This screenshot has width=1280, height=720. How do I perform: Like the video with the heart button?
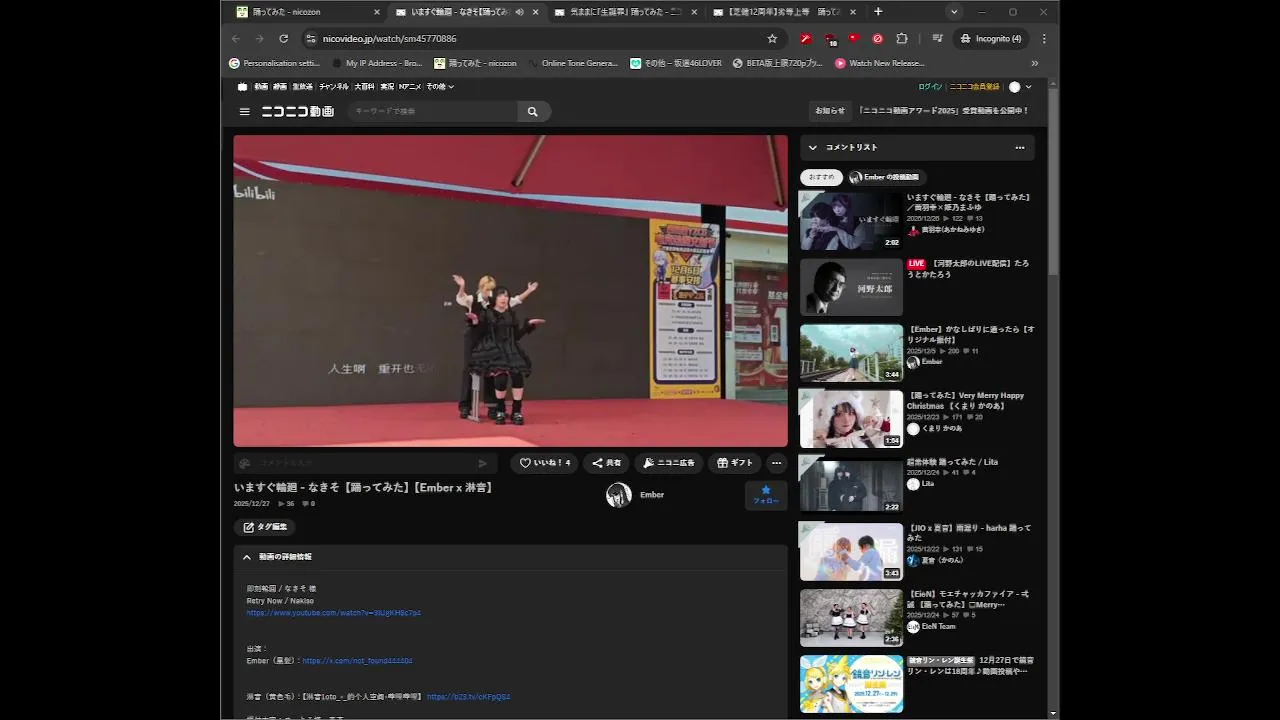544,463
